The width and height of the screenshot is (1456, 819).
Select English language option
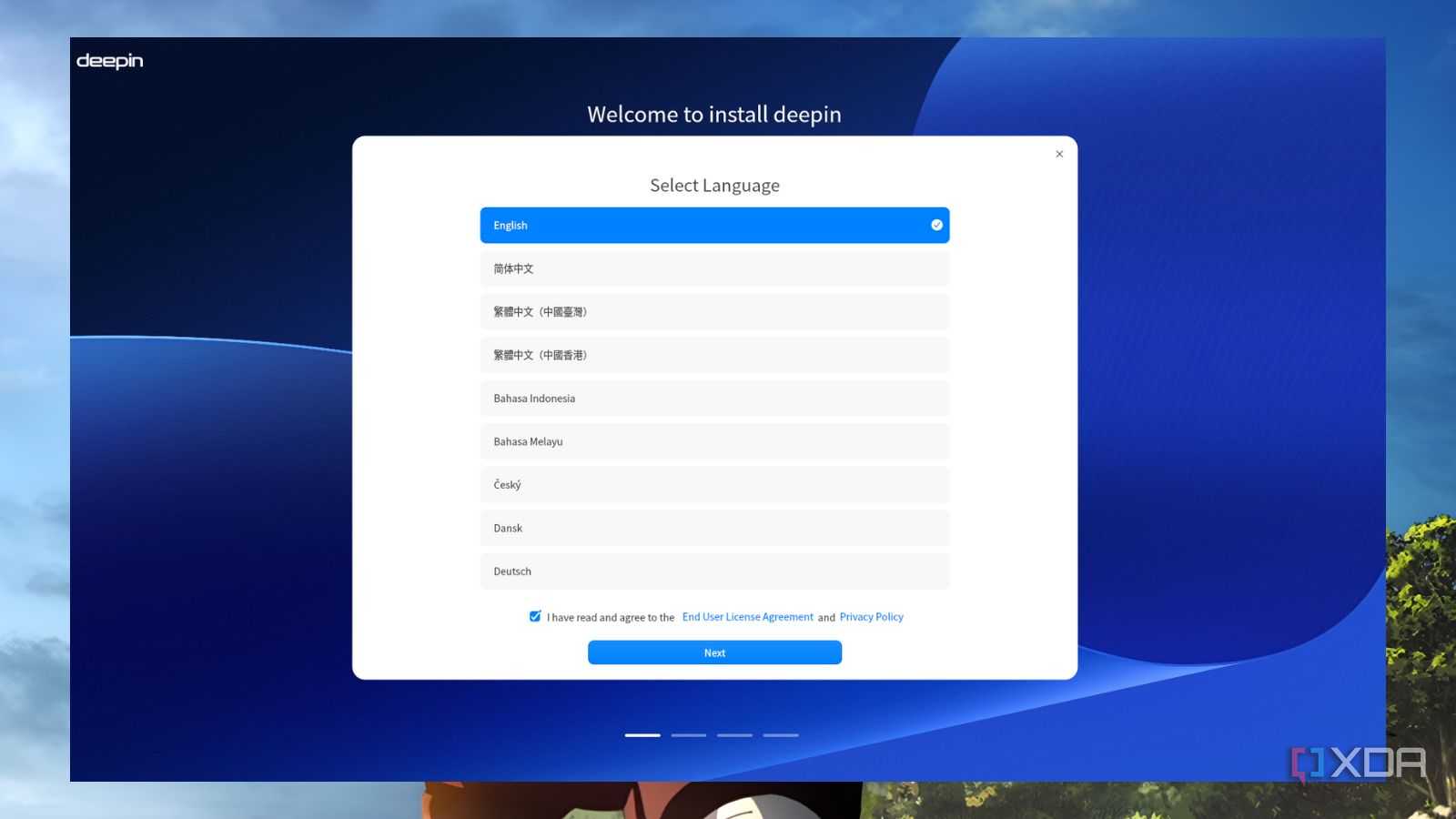(x=714, y=225)
